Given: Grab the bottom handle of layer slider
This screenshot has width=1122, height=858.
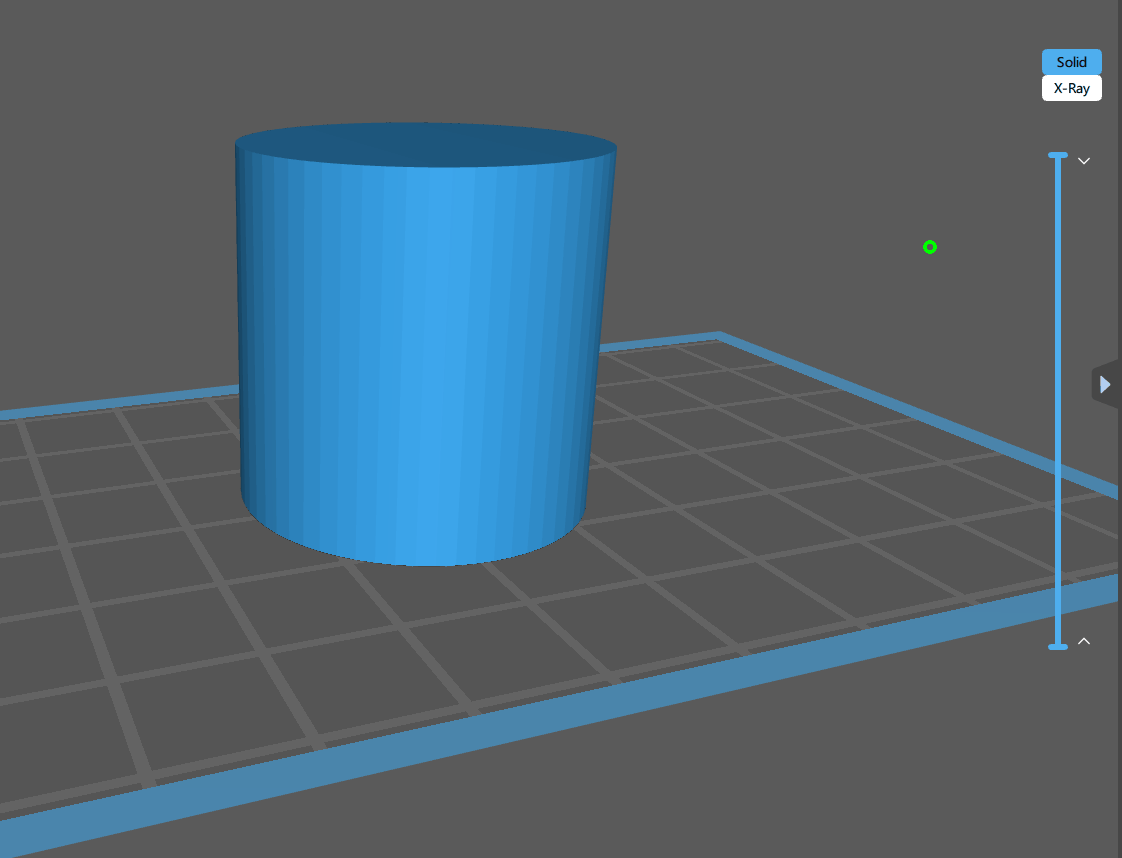Looking at the screenshot, I should [1058, 647].
